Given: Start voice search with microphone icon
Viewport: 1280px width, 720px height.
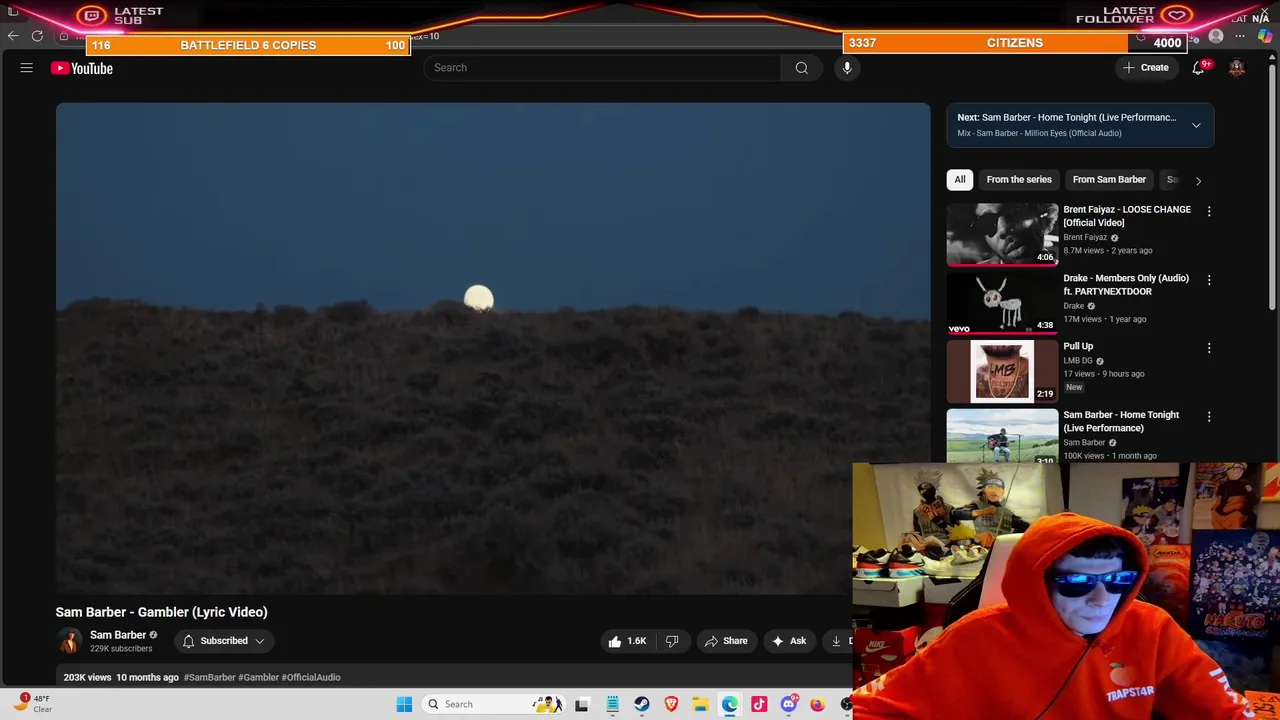Looking at the screenshot, I should 847,68.
